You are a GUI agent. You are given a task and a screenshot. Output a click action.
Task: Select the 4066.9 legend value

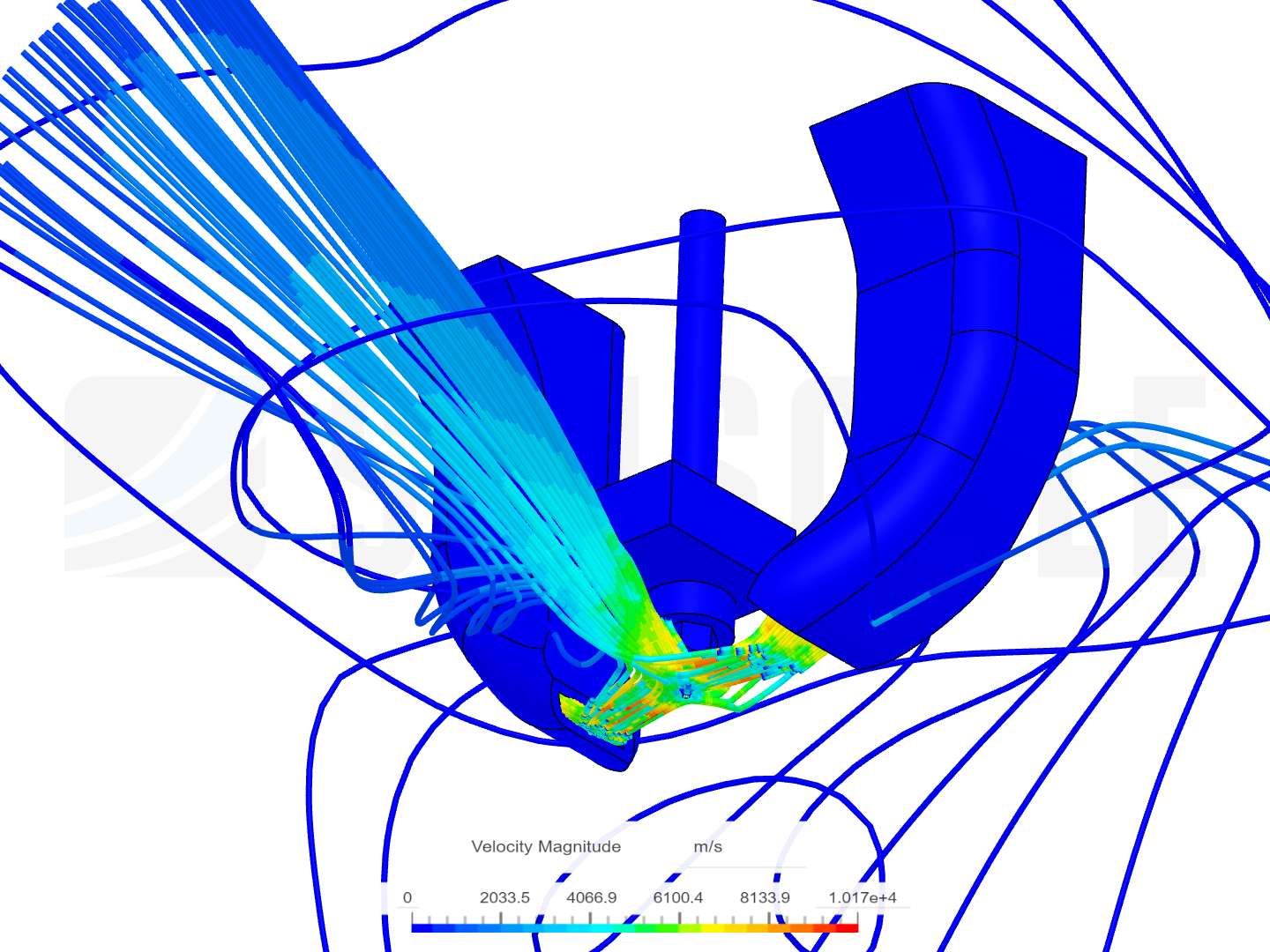[592, 896]
